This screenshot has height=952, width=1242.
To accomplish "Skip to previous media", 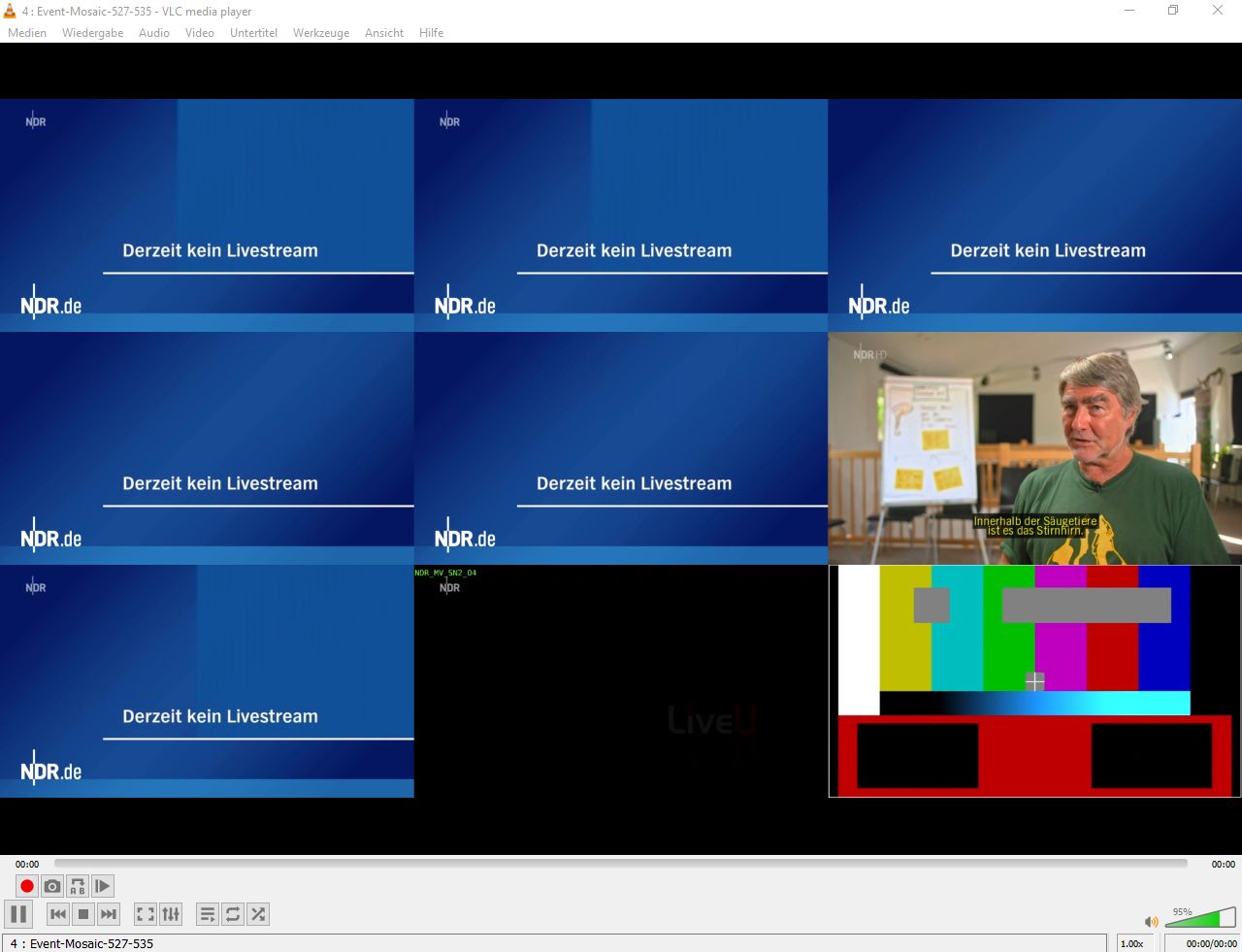I will 58,914.
